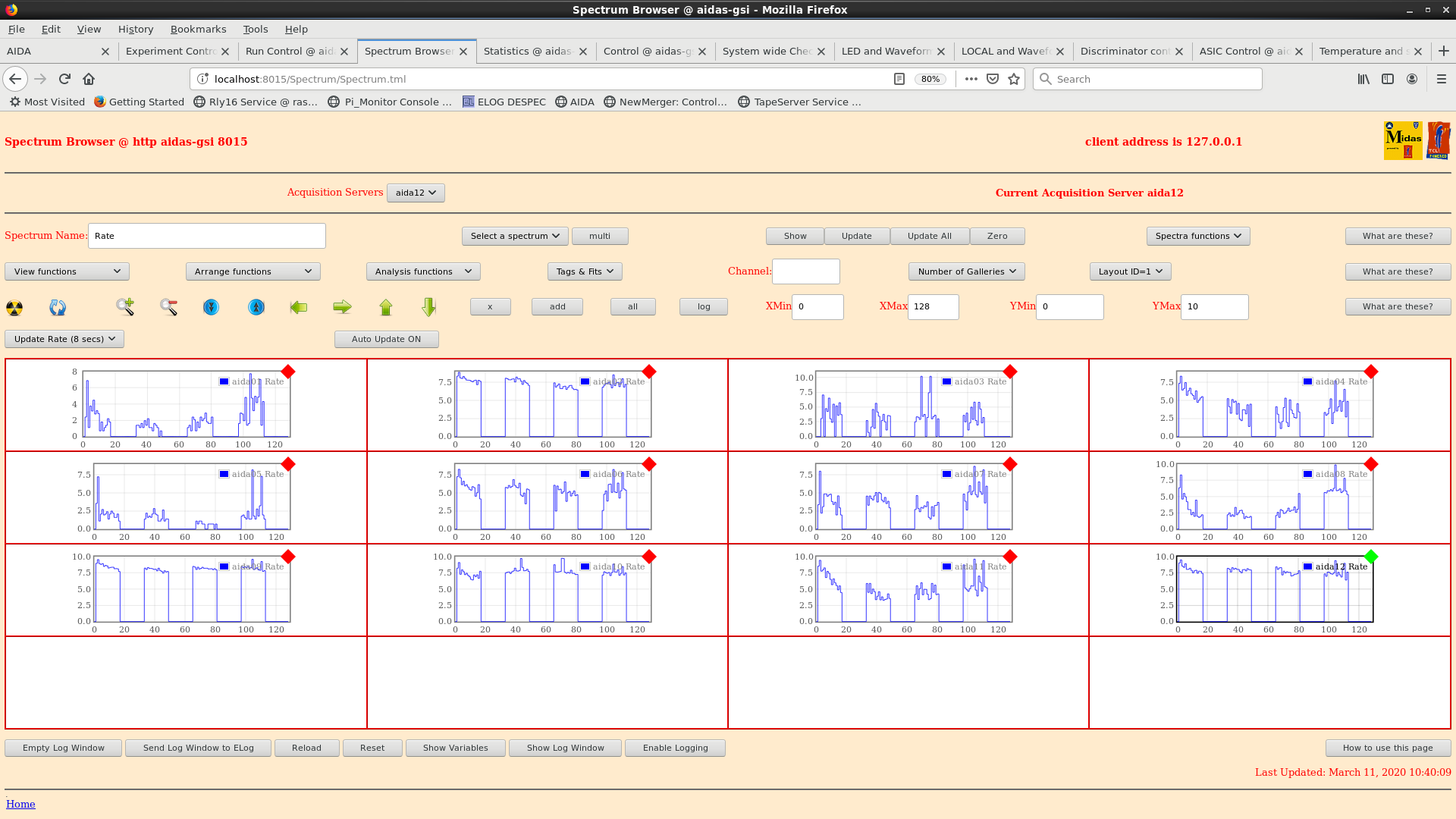This screenshot has height=819, width=1456.
Task: Expand the Update Rate (8 secs) dropdown
Action: (64, 339)
